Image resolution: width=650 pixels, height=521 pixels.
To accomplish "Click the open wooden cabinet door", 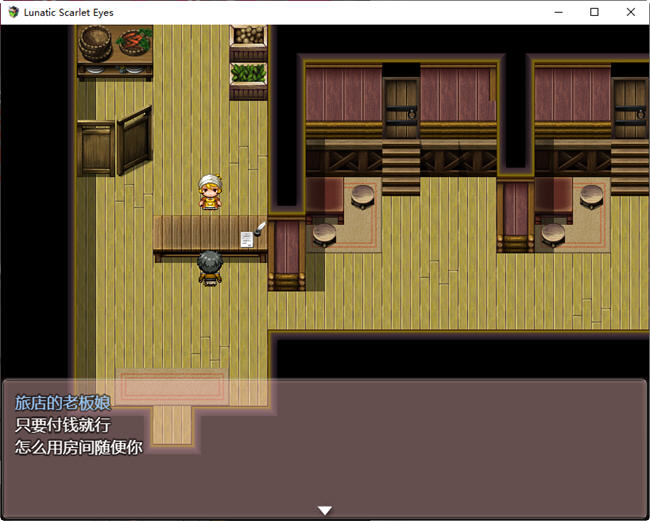I will click(134, 139).
